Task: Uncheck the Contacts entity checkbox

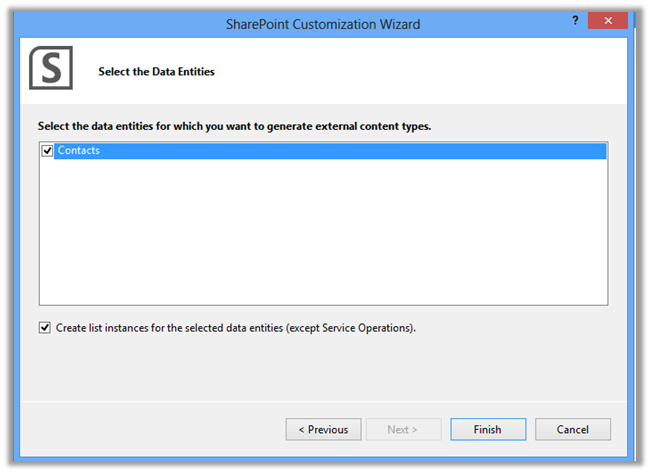Action: [x=46, y=151]
